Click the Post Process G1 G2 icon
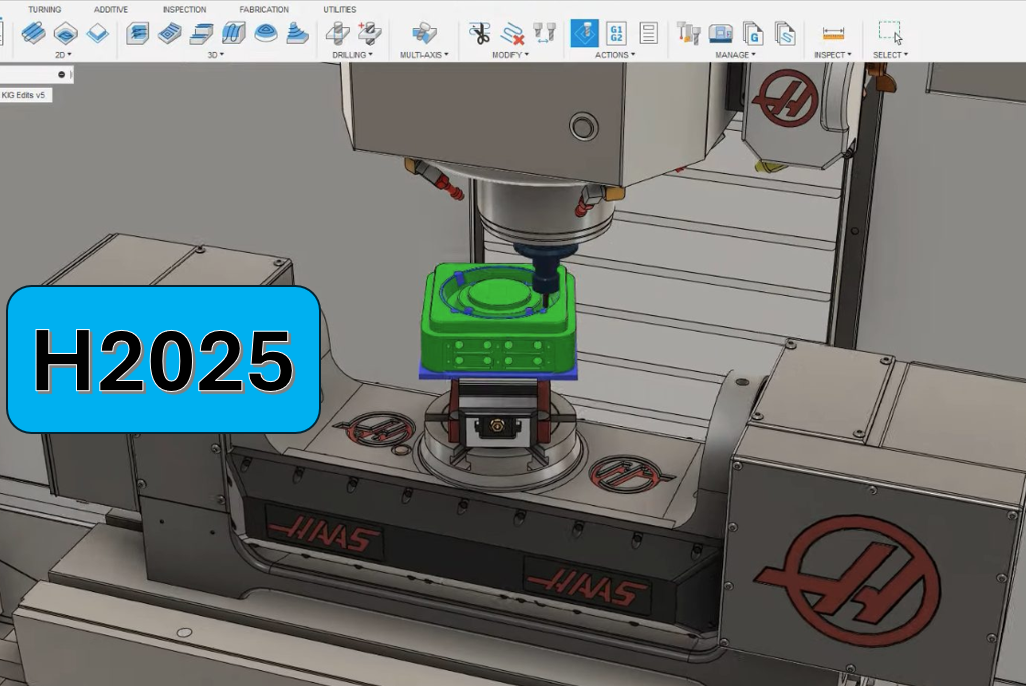This screenshot has height=686, width=1026. [x=617, y=33]
